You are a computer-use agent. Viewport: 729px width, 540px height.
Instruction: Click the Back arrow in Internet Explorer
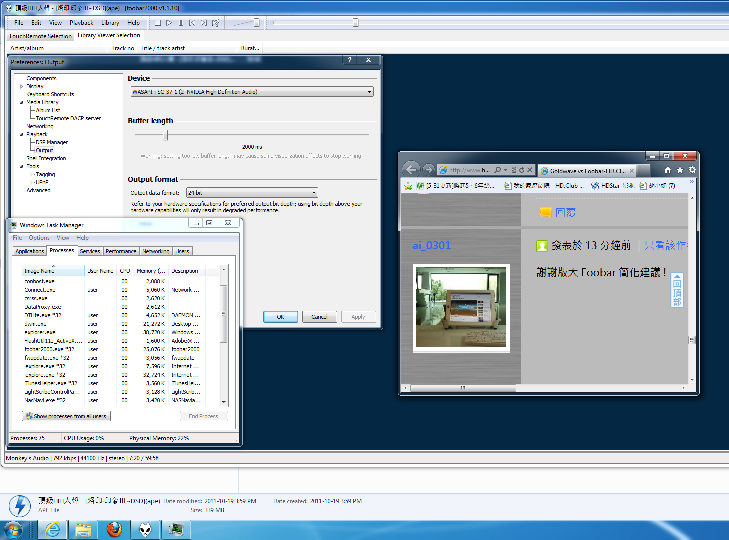pos(411,170)
